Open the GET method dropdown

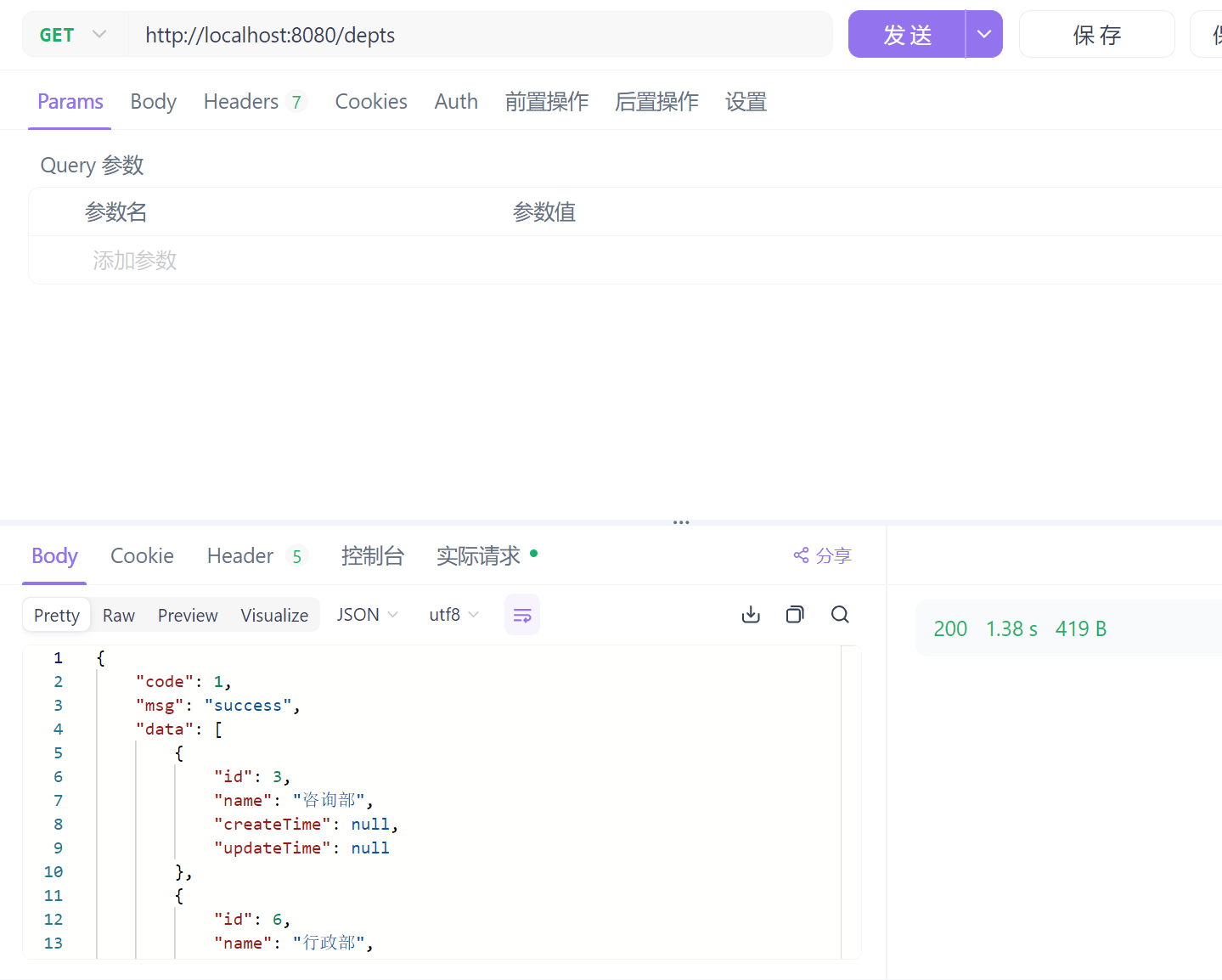(x=74, y=35)
